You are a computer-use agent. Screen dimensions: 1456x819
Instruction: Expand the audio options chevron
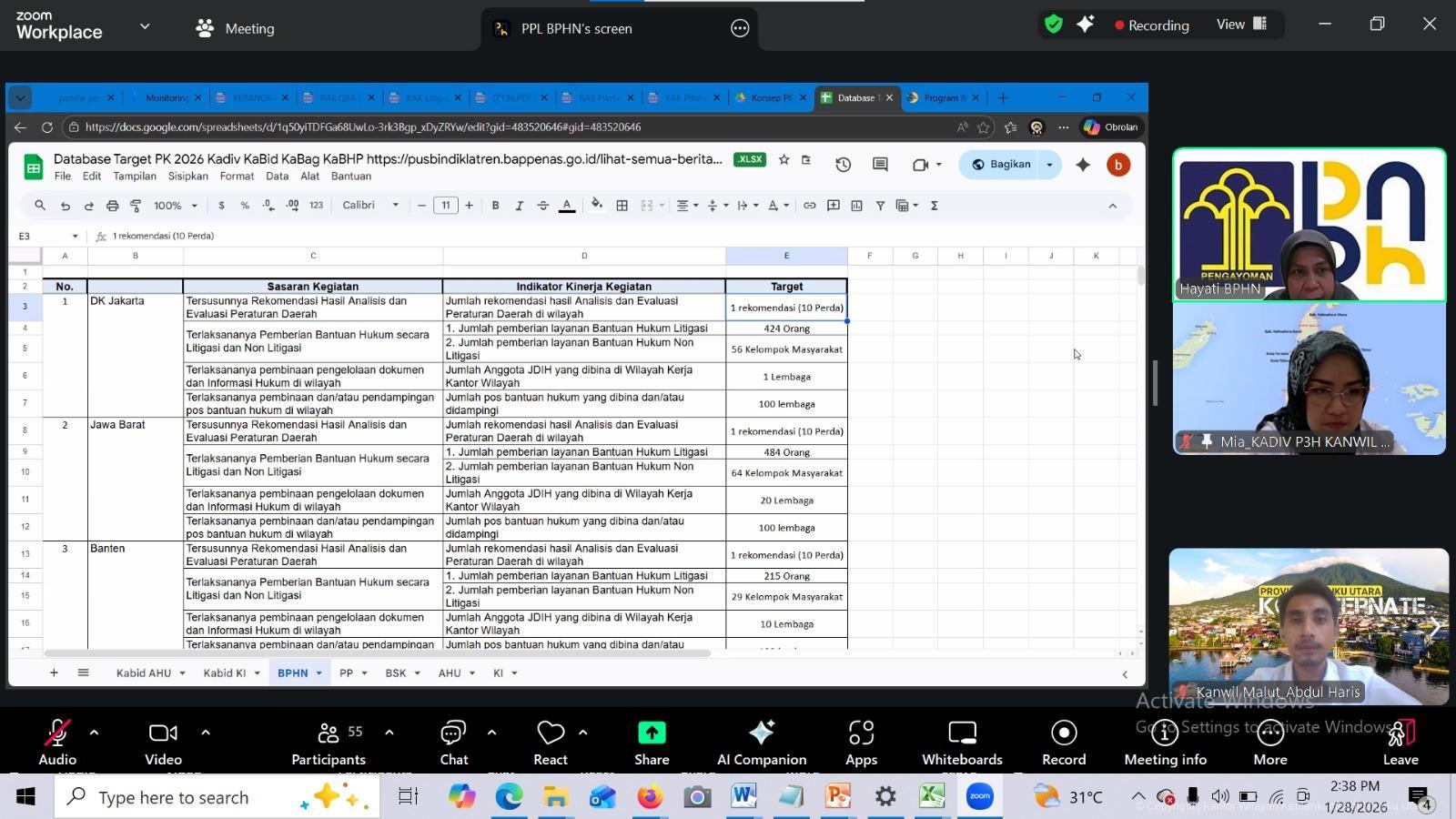(x=94, y=733)
